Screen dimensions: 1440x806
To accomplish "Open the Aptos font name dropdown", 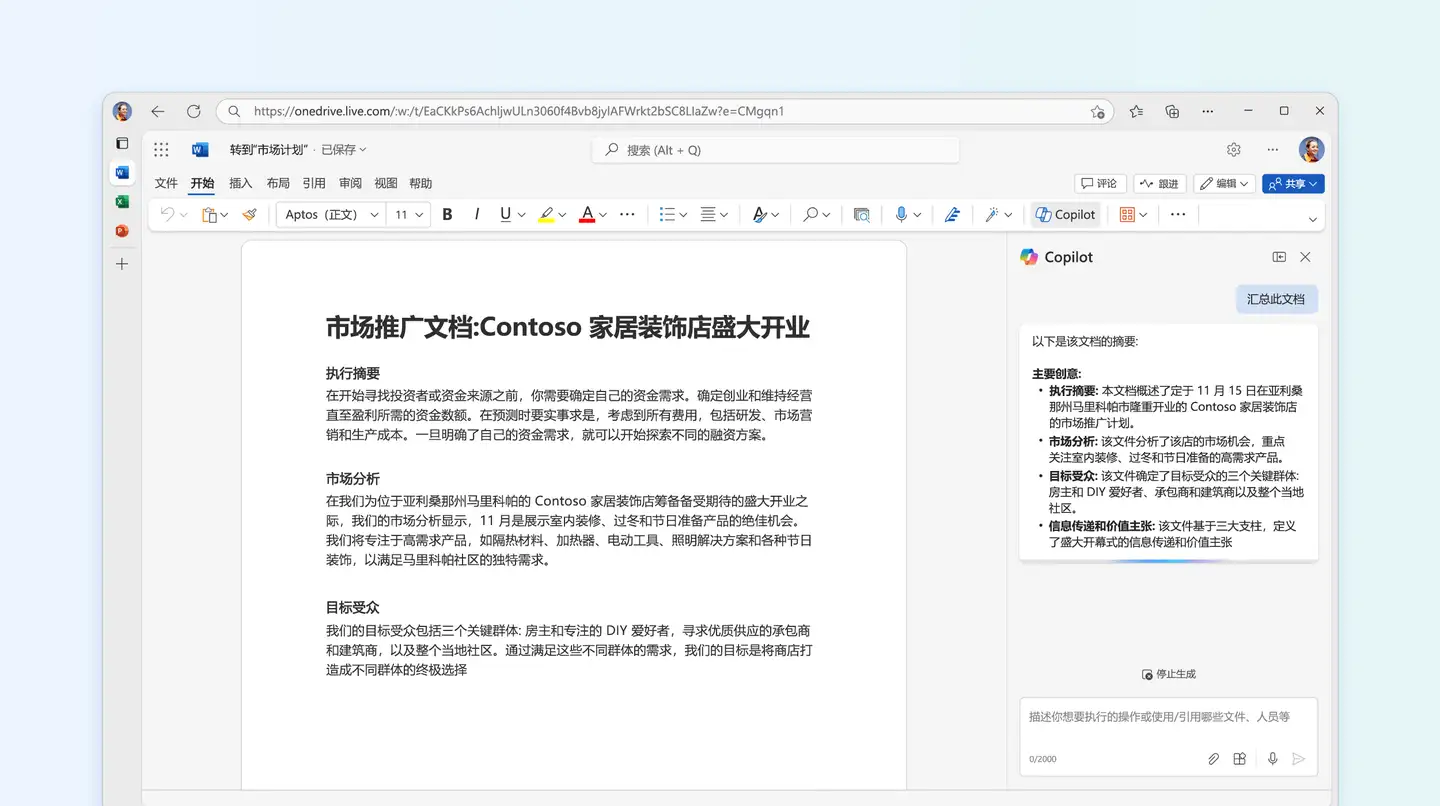I will point(331,214).
